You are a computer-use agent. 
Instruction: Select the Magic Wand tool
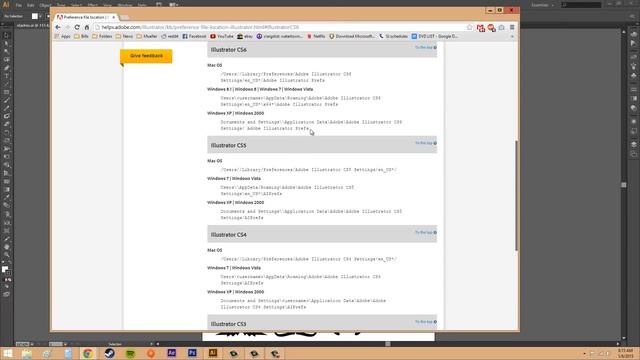click(x=7, y=52)
